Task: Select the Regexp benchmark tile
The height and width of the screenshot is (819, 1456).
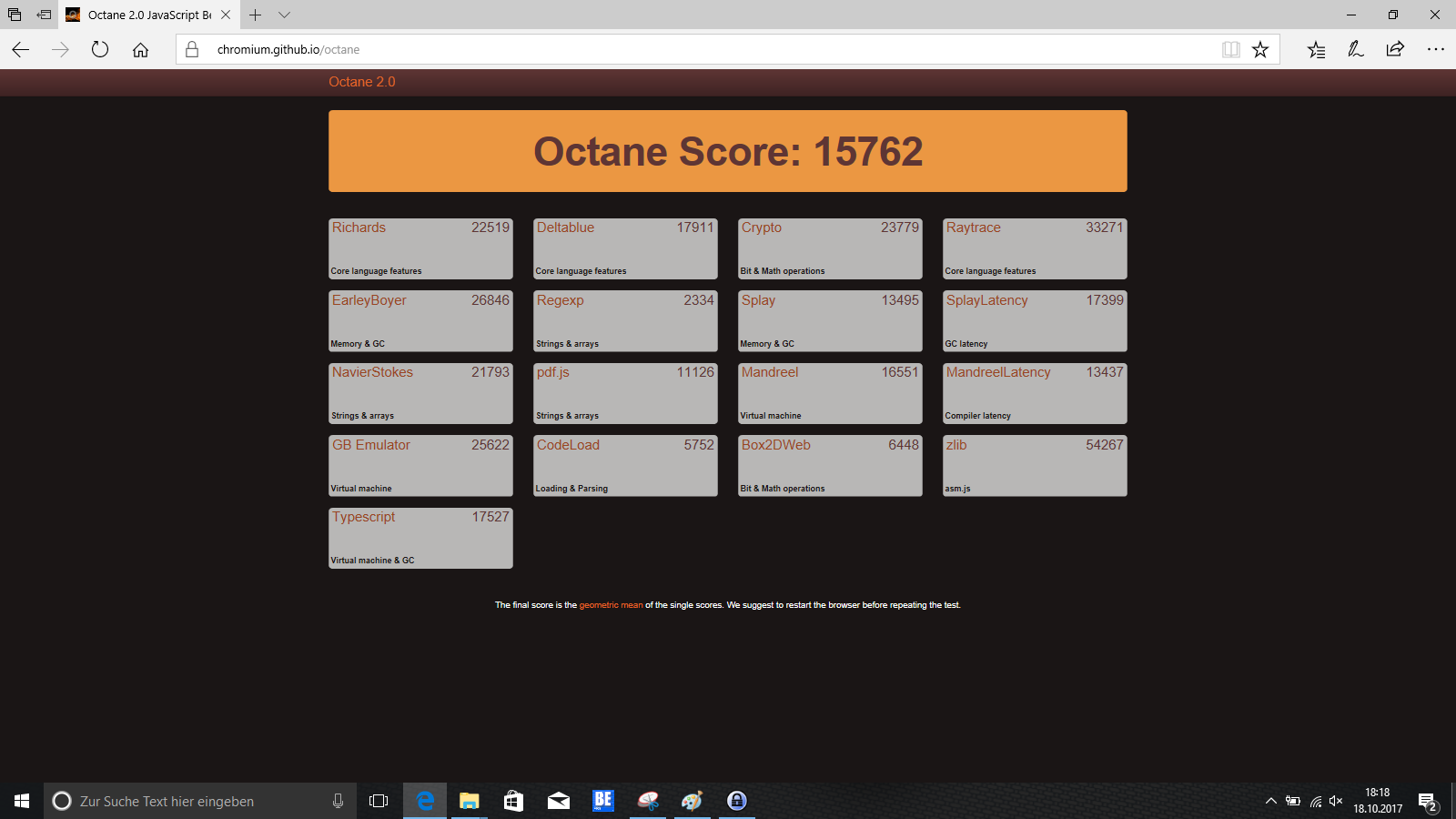Action: [x=625, y=321]
